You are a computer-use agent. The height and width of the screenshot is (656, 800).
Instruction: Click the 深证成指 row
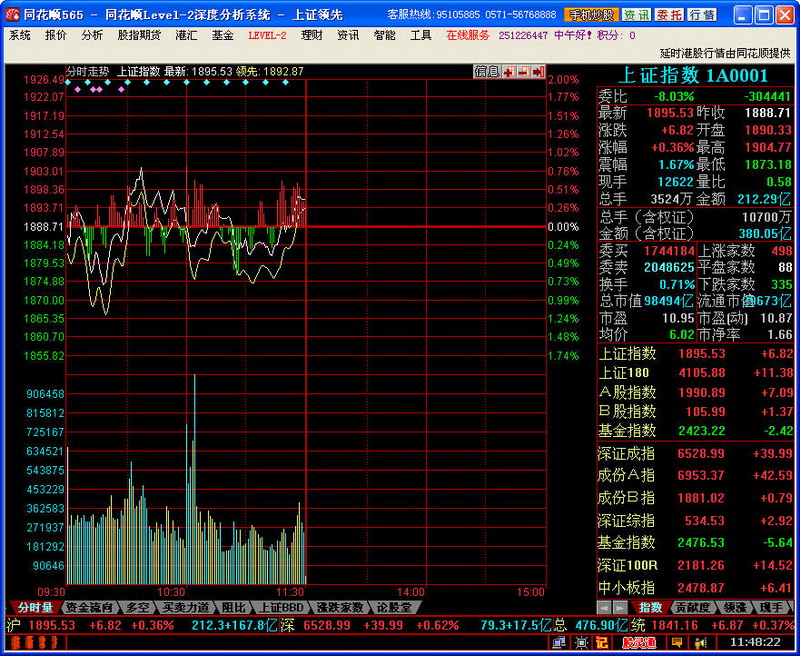click(x=695, y=453)
